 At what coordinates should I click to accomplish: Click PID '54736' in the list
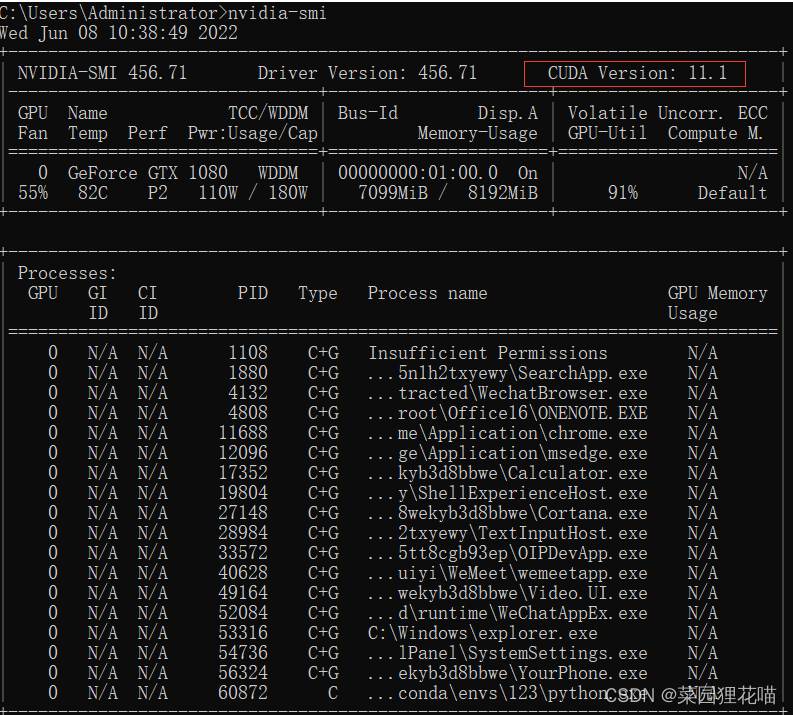[243, 653]
